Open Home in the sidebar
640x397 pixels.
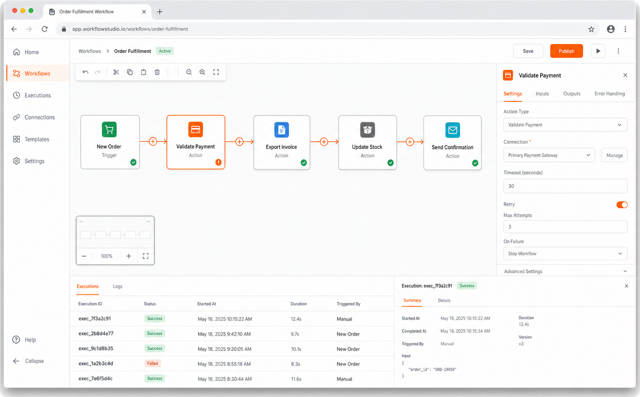tap(26, 52)
